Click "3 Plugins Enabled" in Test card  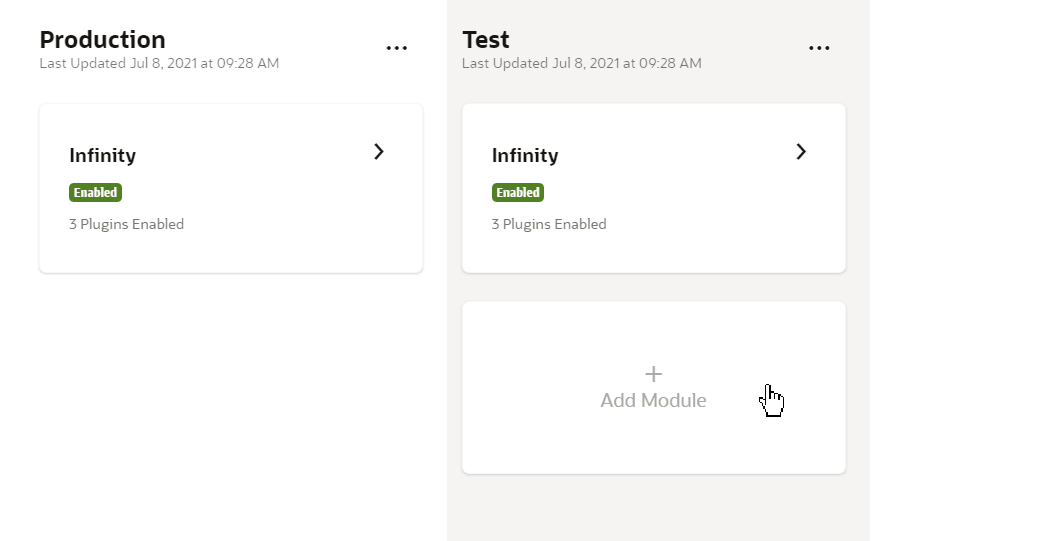[549, 224]
